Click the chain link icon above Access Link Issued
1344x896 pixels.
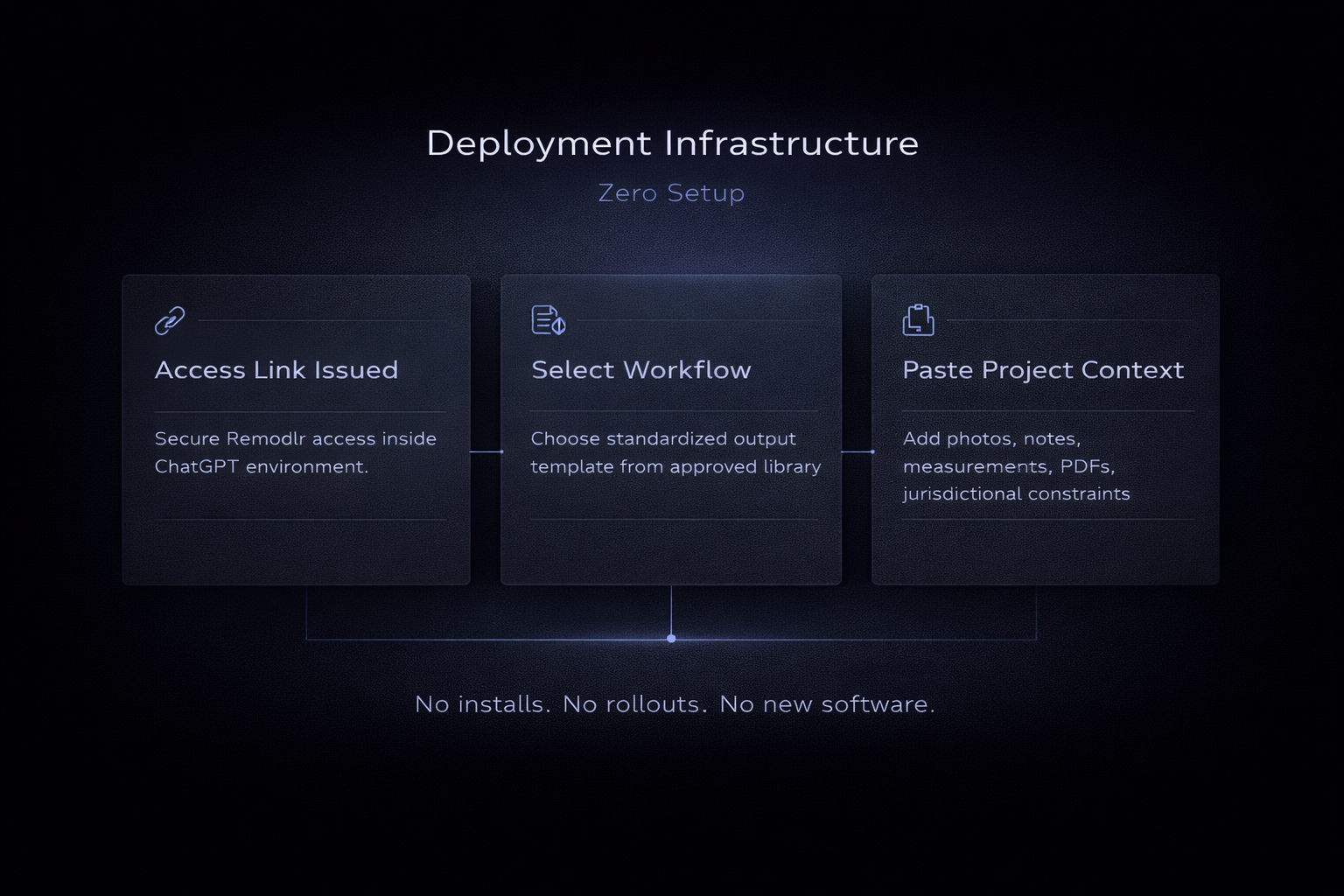169,320
